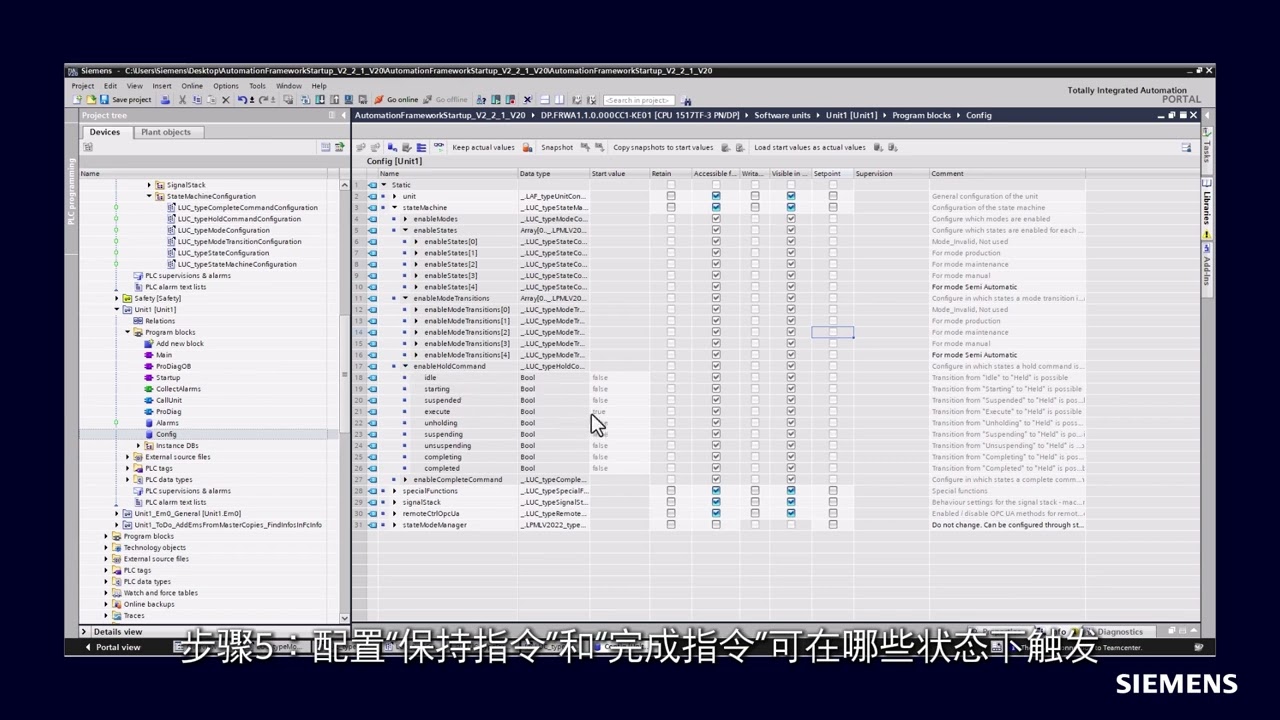Click Keep actual values button
Screen dimensions: 1280x720
[x=483, y=147]
